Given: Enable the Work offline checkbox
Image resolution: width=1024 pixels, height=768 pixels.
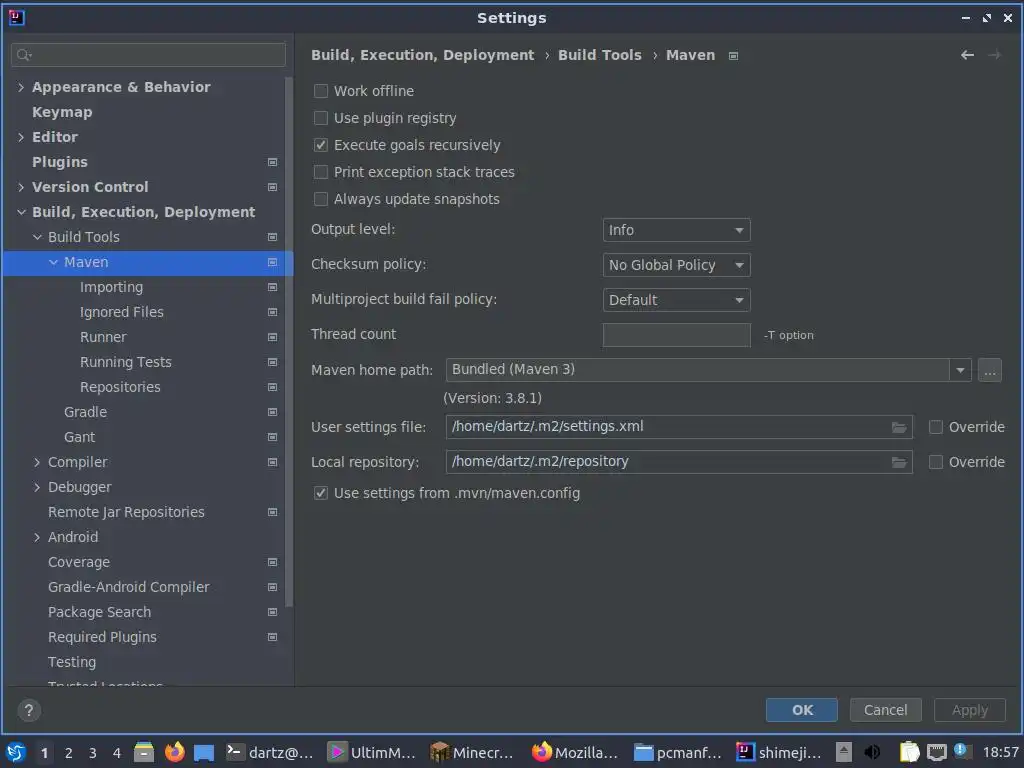Looking at the screenshot, I should pos(321,91).
